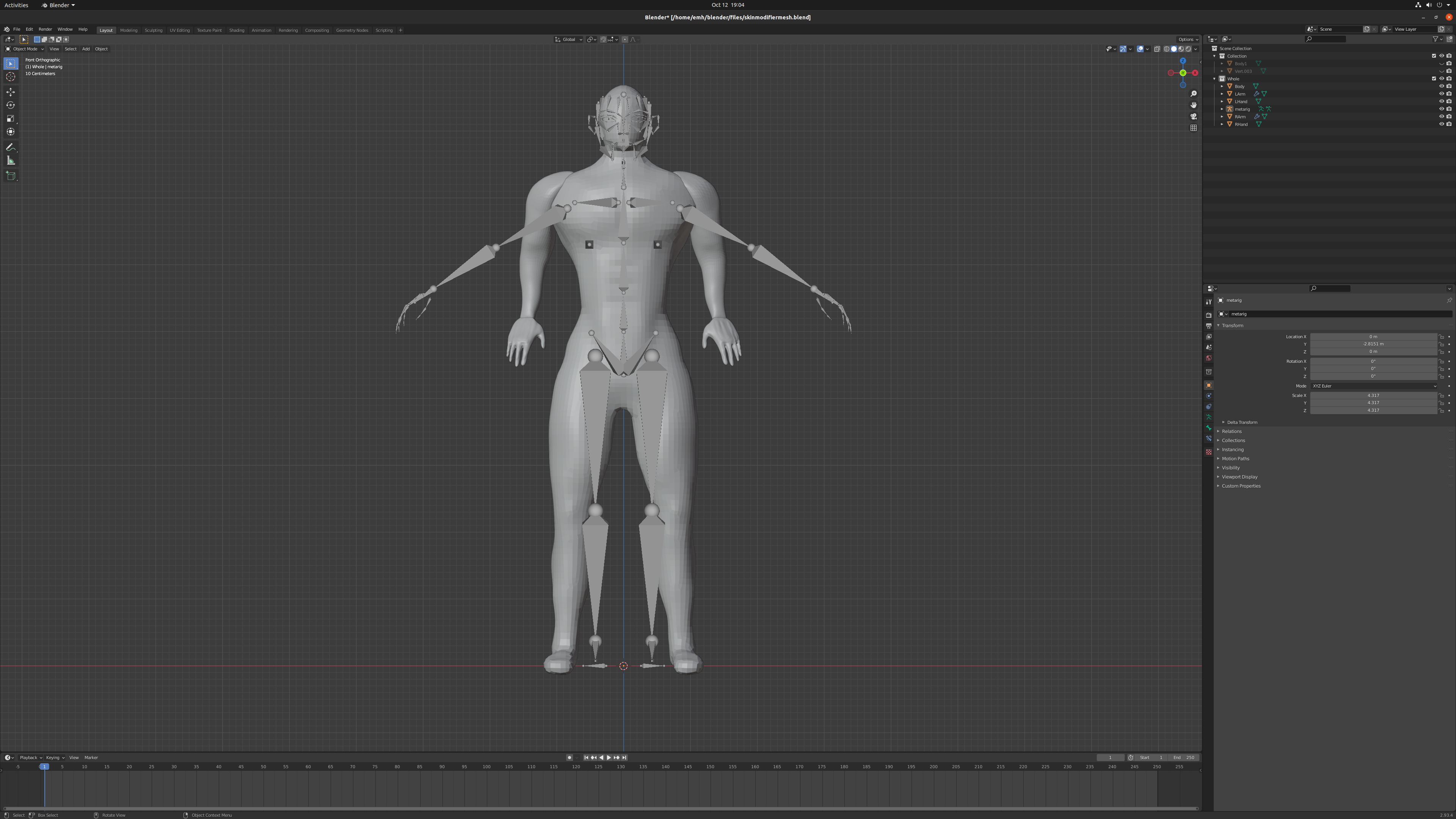Toggle camera view icon in viewport
1456x819 pixels.
tap(1193, 116)
